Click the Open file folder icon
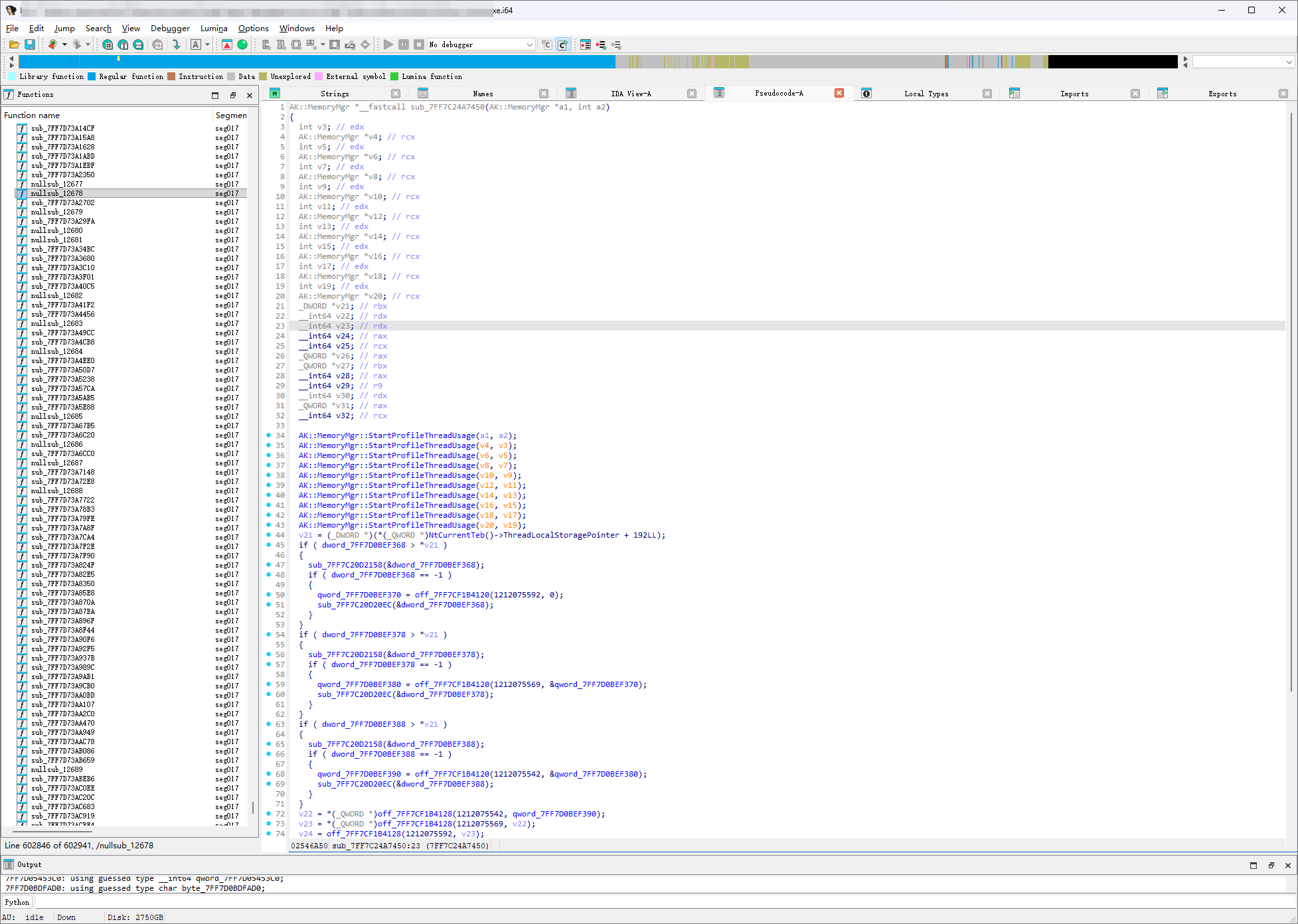 point(14,44)
